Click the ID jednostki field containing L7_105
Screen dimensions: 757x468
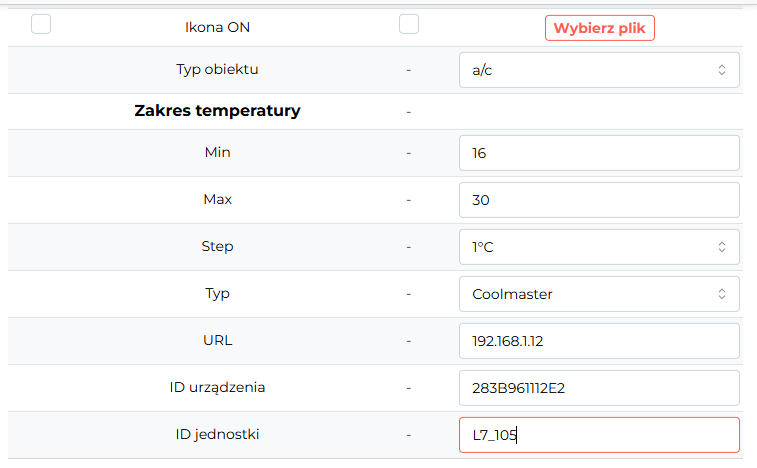click(599, 435)
